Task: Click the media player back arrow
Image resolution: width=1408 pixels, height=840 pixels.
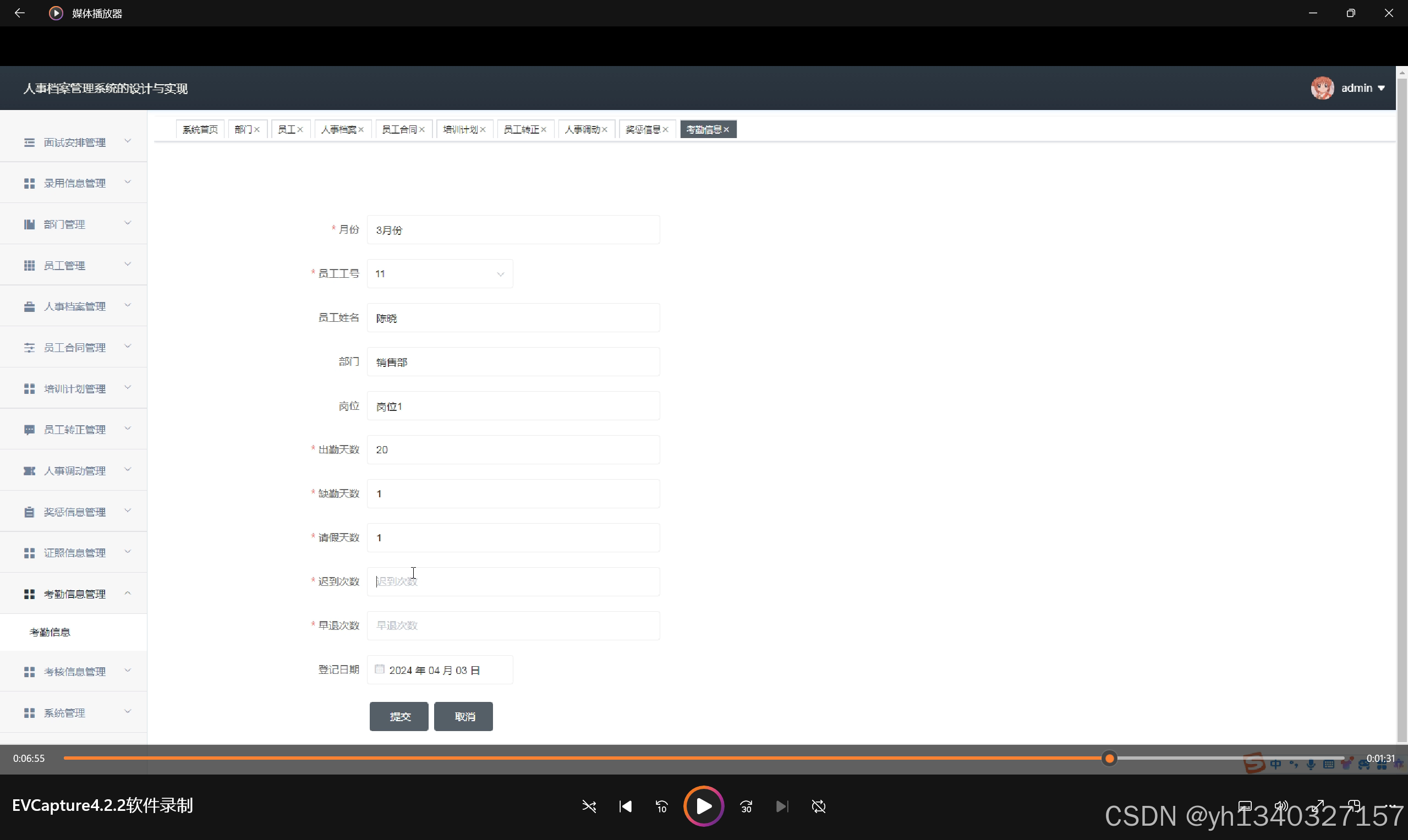Action: [20, 13]
